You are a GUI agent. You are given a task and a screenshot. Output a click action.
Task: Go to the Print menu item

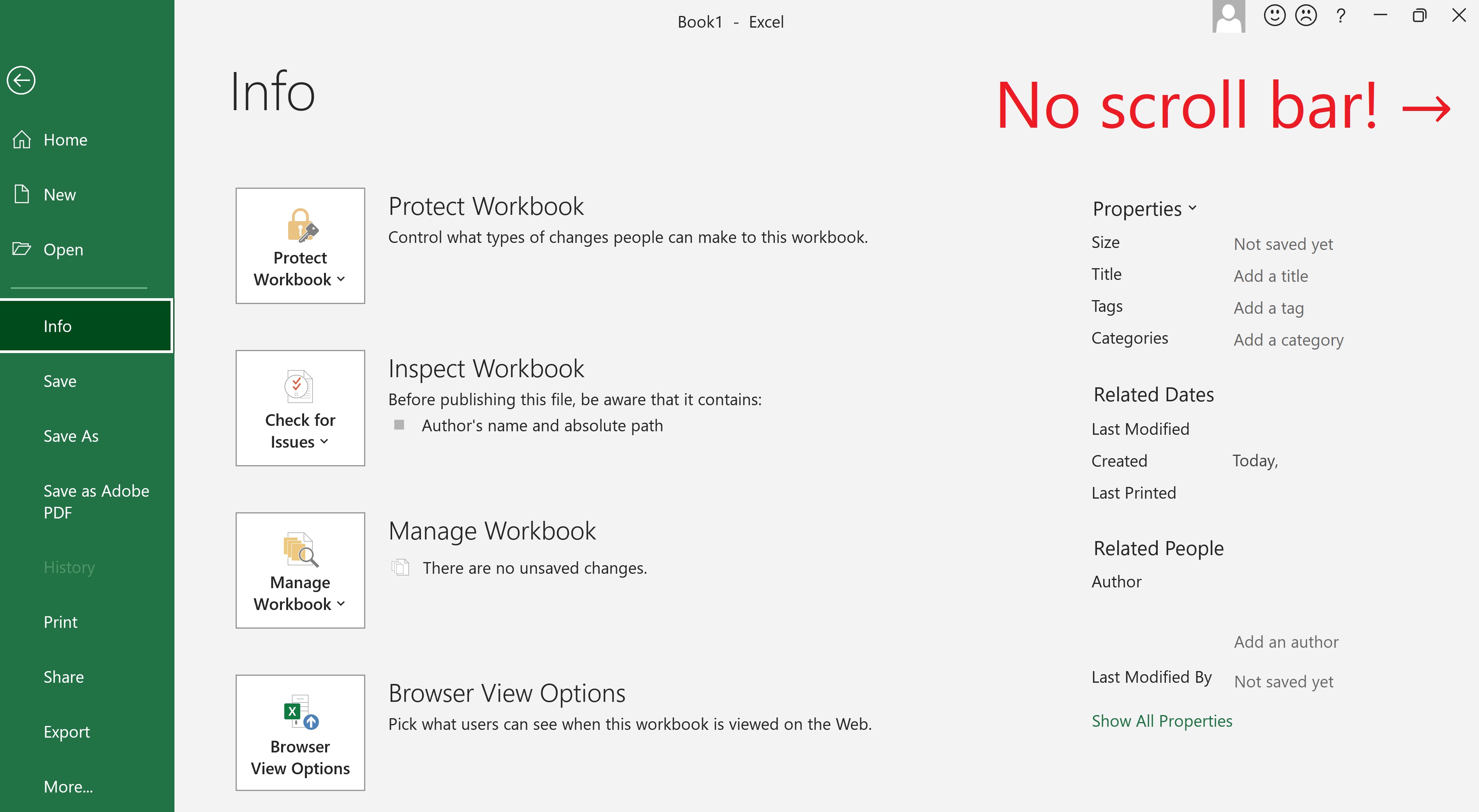[x=60, y=622]
